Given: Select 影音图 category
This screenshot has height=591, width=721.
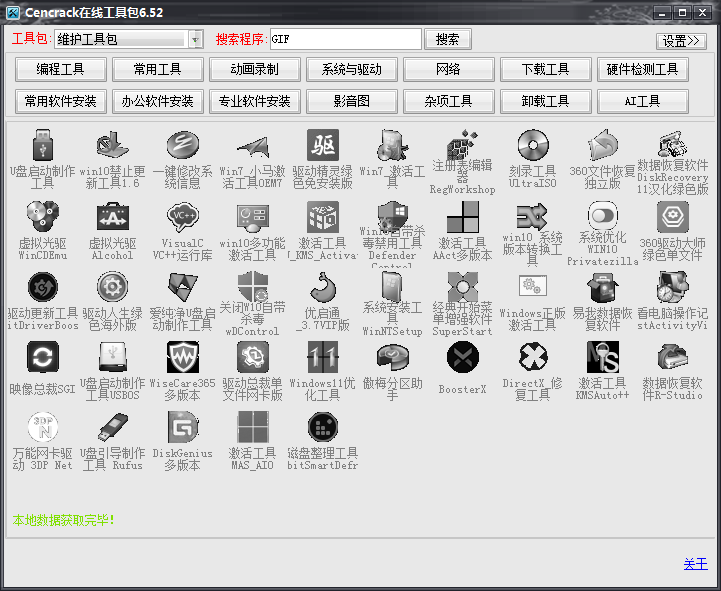Looking at the screenshot, I should pyautogui.click(x=352, y=101).
